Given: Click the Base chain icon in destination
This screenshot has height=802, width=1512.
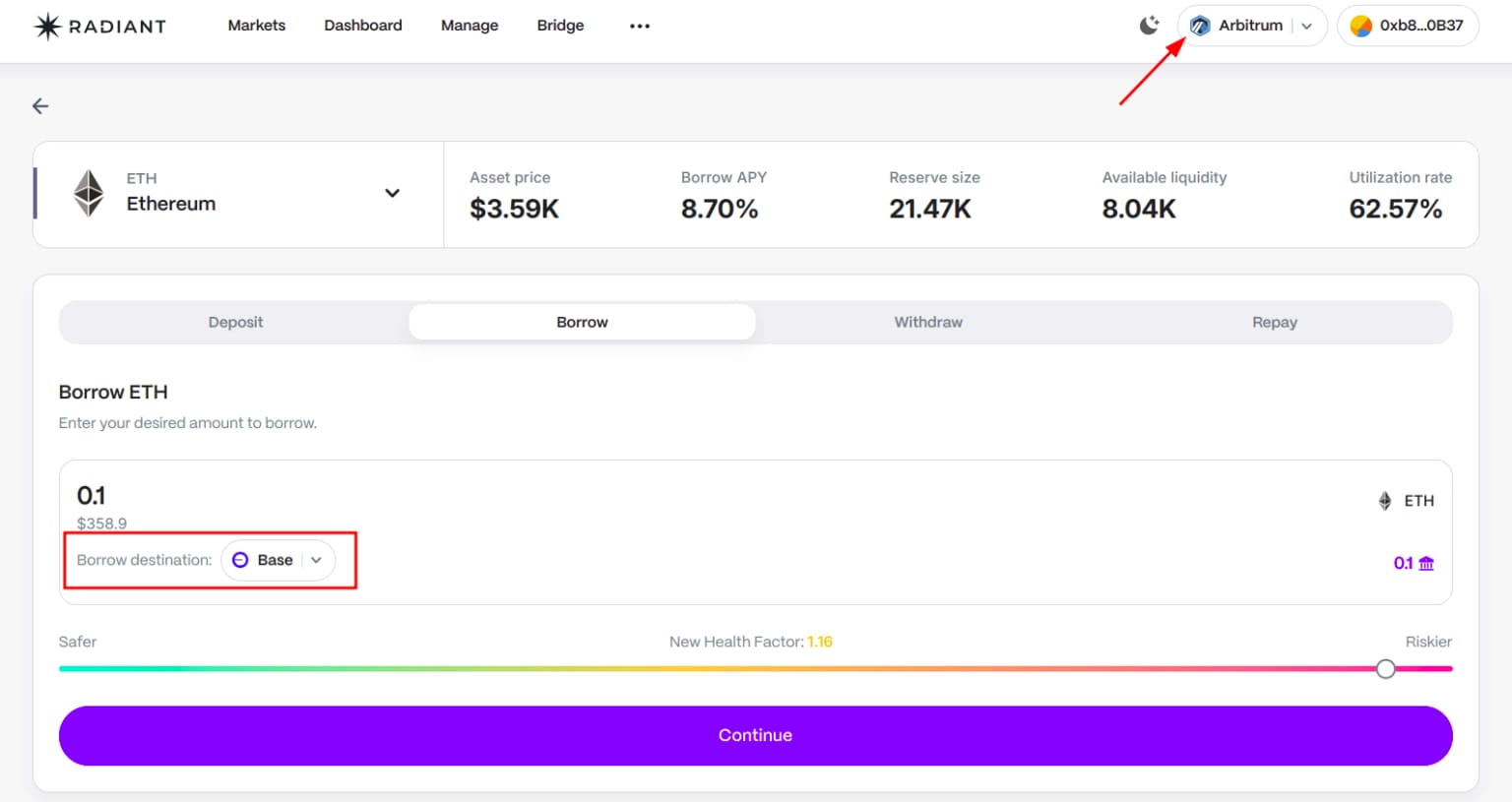Looking at the screenshot, I should click(x=240, y=560).
